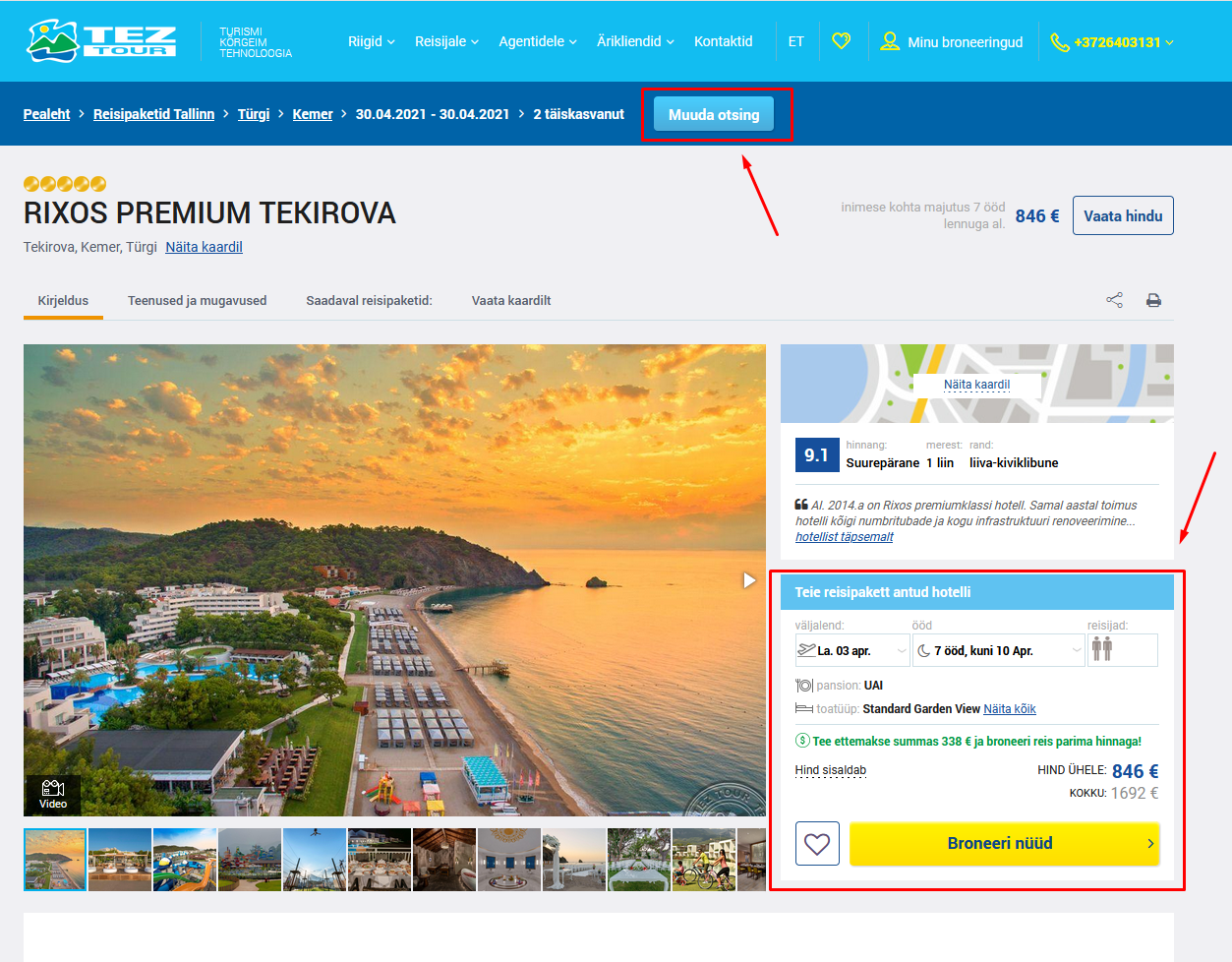Screen dimensions: 1232x962
Task: Click the green prepayment coin icon
Action: click(x=802, y=741)
